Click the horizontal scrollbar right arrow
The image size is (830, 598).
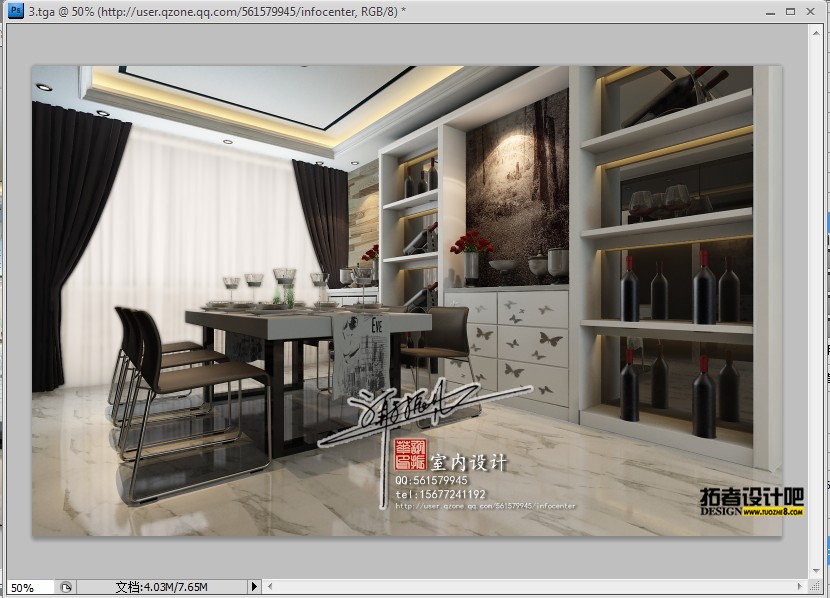click(799, 586)
